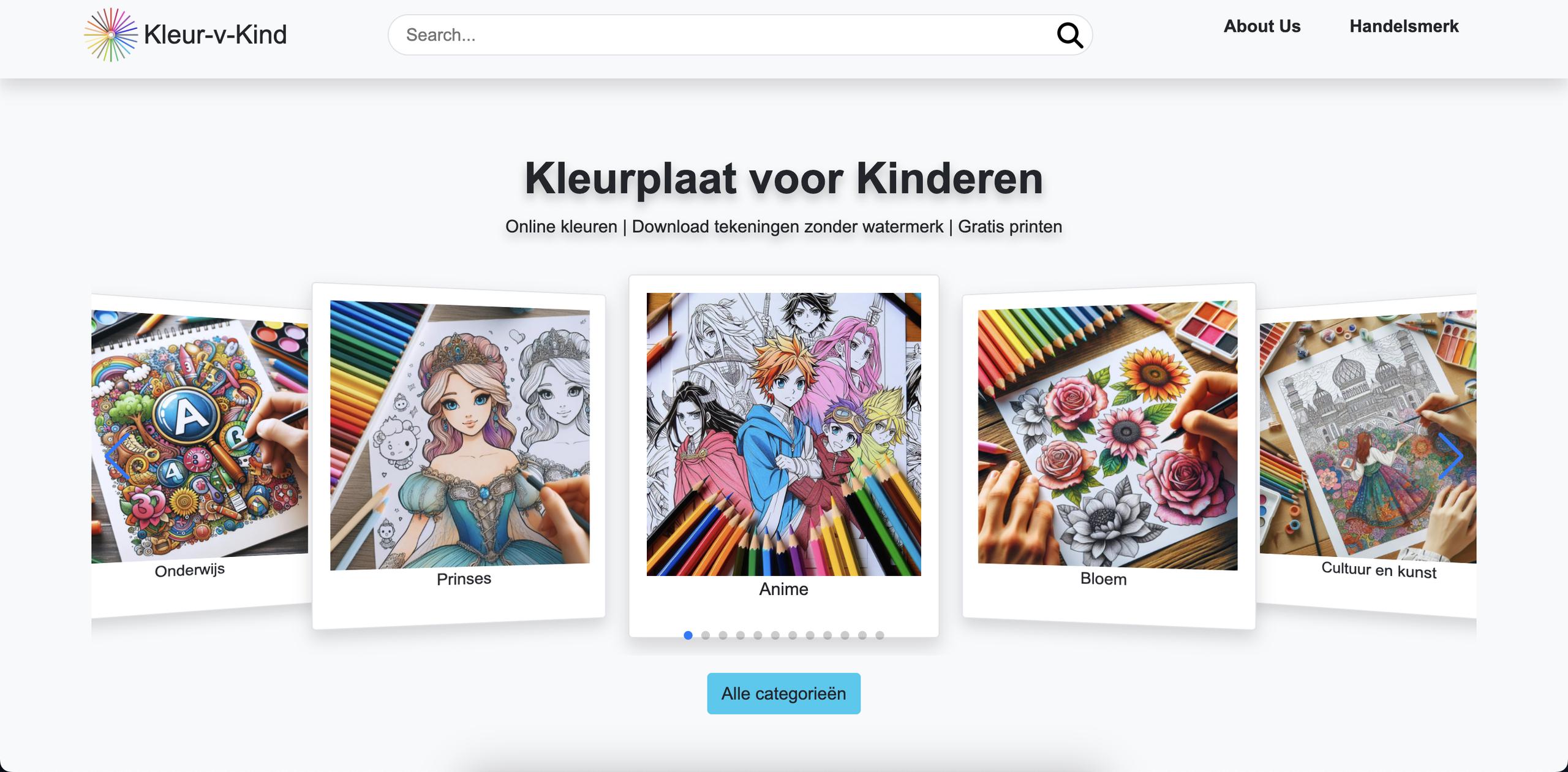Open the Prinses coloring category image
This screenshot has height=772, width=1568.
point(460,436)
